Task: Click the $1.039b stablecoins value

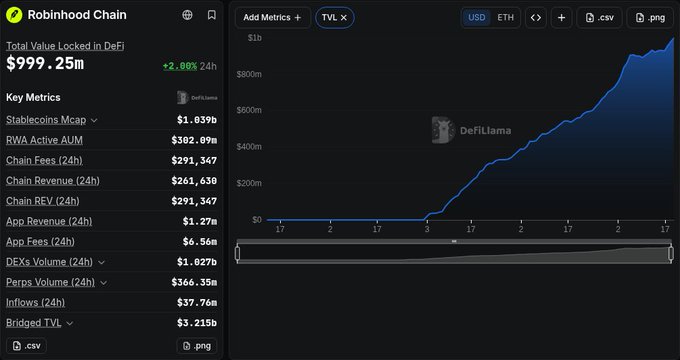Action: [x=197, y=120]
